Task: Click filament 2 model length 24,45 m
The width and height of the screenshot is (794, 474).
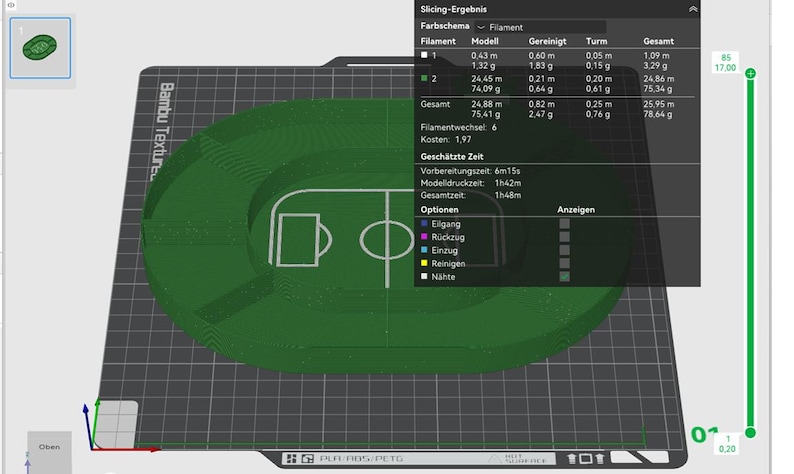Action: [487, 78]
